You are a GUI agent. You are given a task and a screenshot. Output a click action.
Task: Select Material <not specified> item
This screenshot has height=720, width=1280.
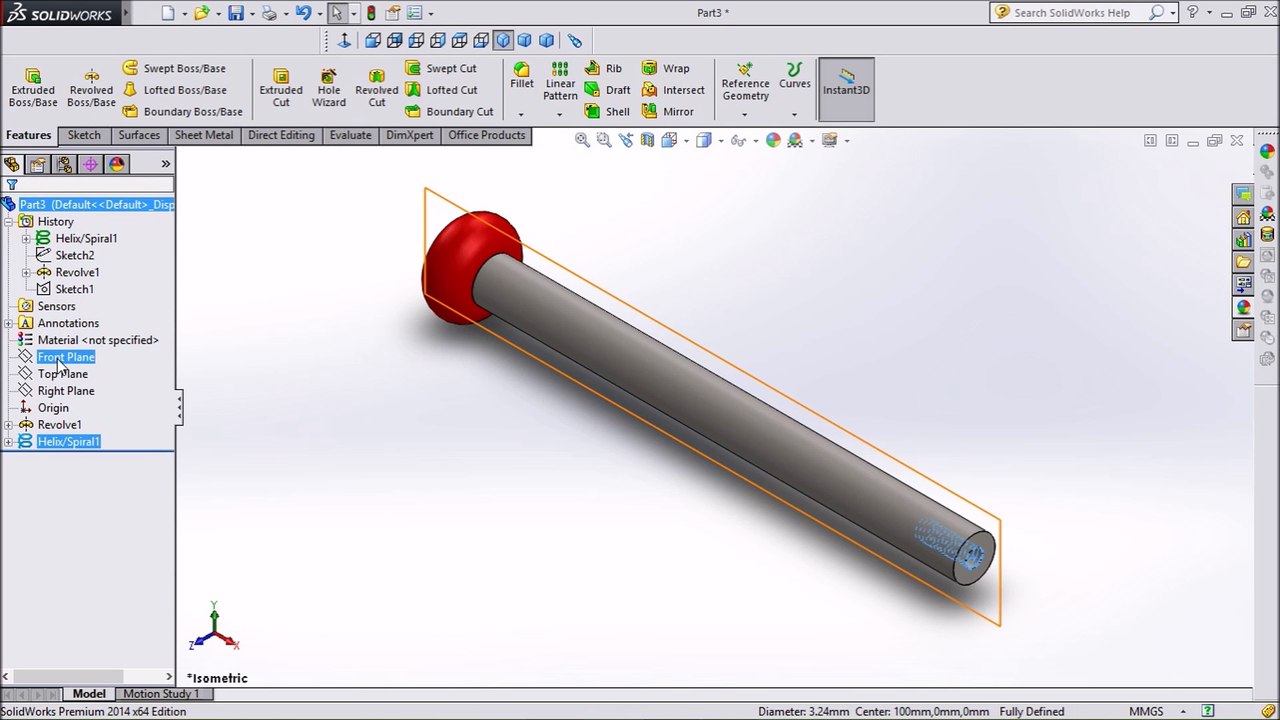[x=98, y=340]
